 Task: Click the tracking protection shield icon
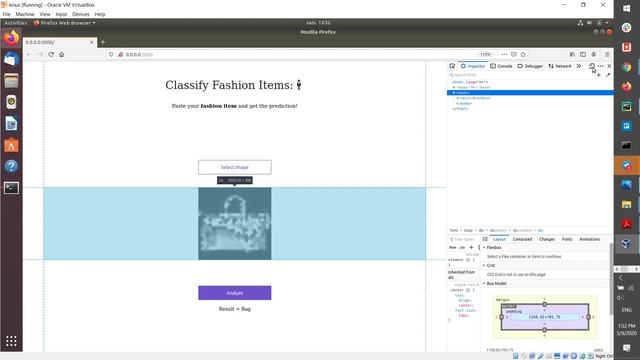(x=111, y=54)
